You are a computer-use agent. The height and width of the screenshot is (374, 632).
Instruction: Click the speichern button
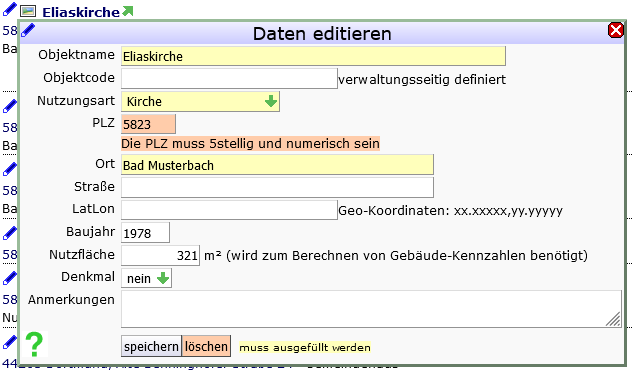pyautogui.click(x=151, y=346)
